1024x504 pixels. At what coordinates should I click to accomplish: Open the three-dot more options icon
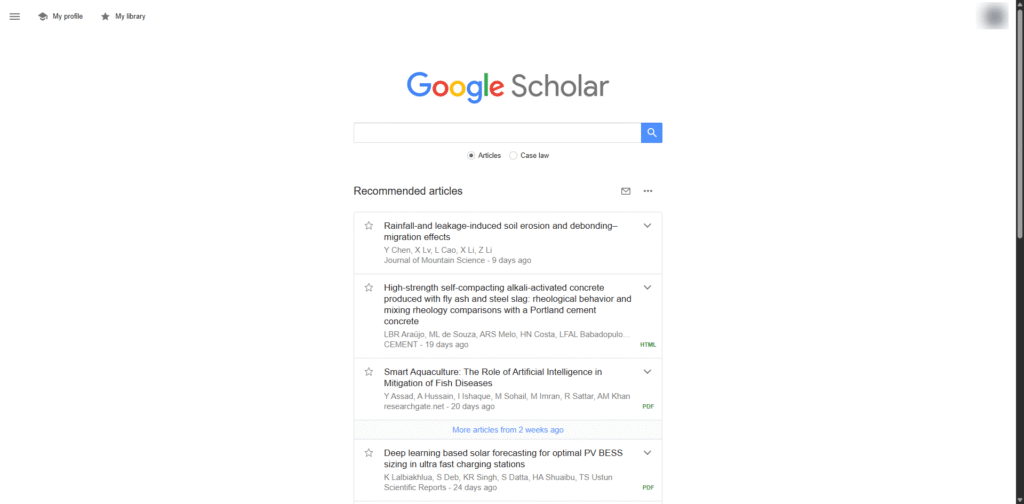point(648,191)
